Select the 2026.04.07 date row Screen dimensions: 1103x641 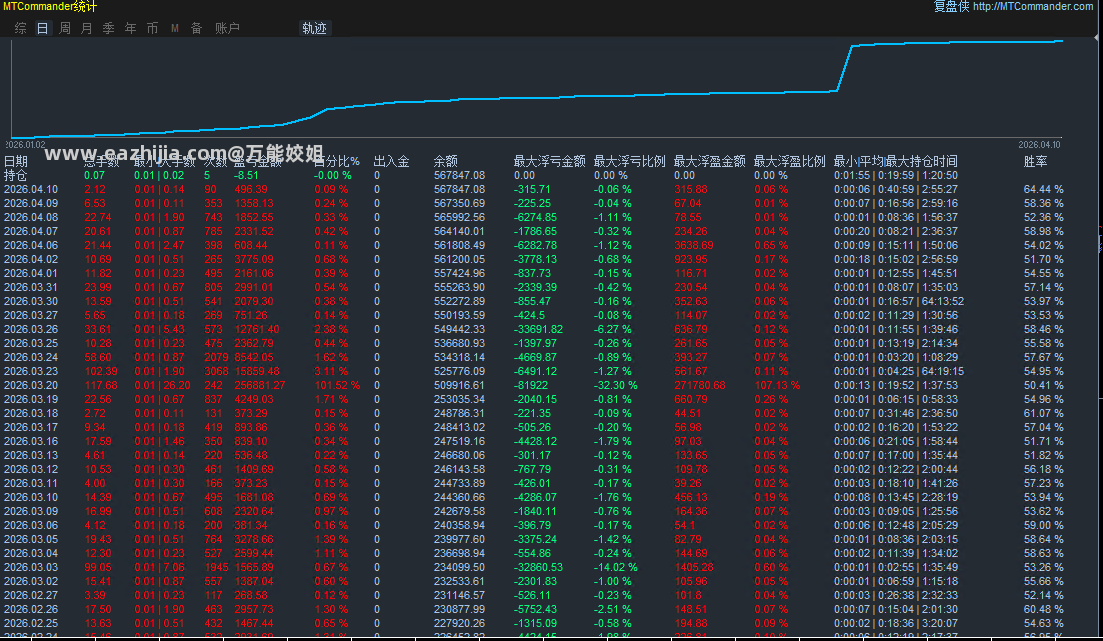pyautogui.click(x=535, y=231)
